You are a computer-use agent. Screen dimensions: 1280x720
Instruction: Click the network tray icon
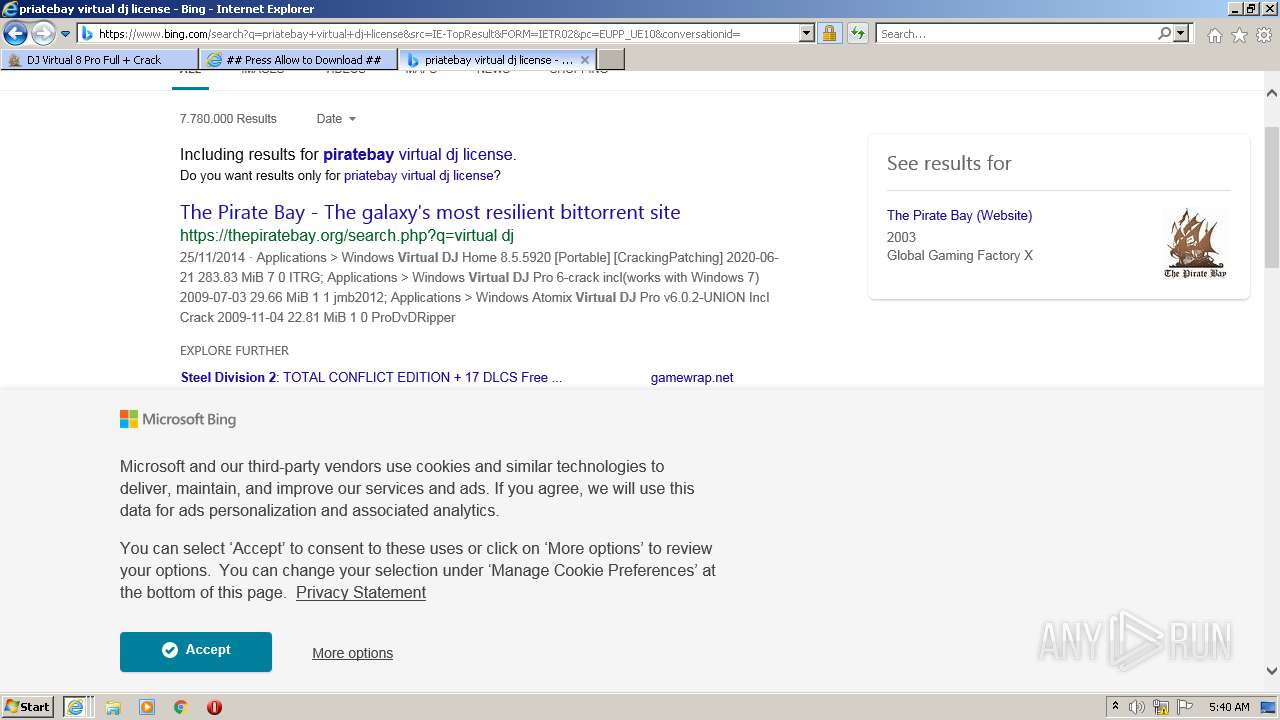click(1161, 707)
